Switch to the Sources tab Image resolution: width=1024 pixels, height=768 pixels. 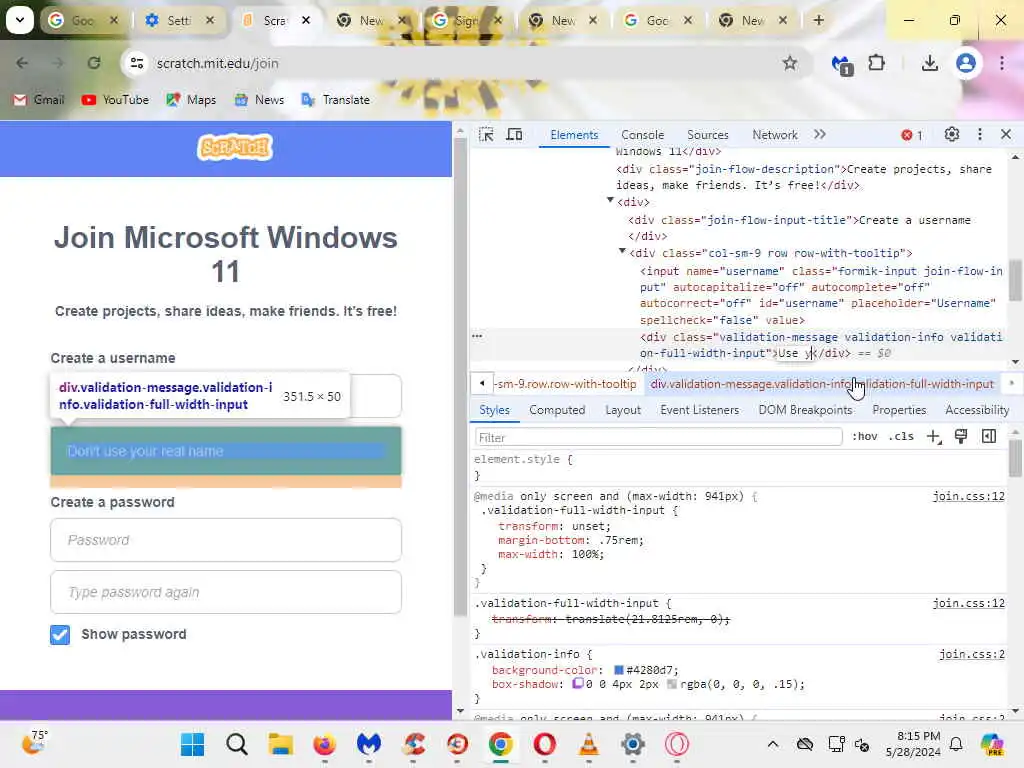pyautogui.click(x=707, y=135)
